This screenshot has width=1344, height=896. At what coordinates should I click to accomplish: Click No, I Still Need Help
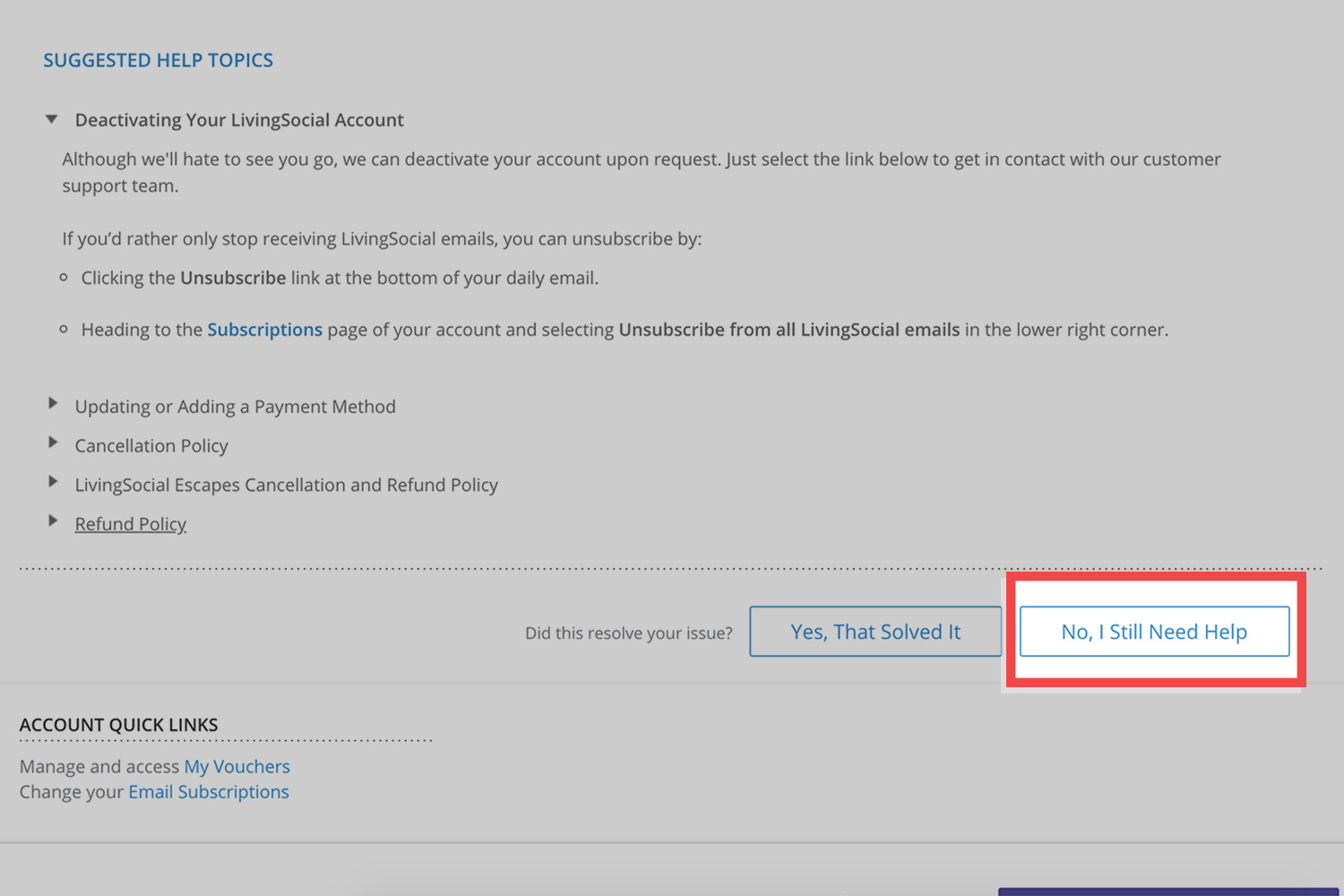point(1154,632)
